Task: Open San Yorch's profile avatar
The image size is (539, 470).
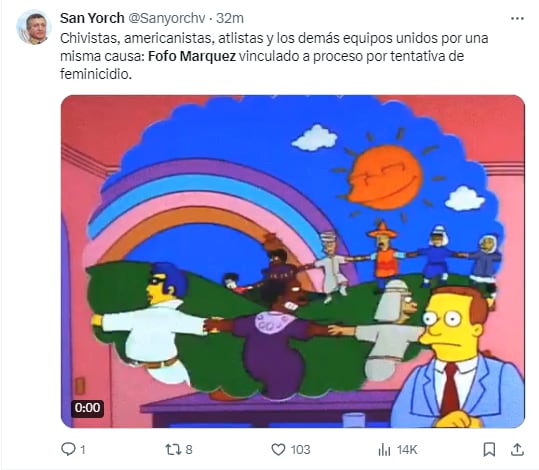Action: coord(34,27)
